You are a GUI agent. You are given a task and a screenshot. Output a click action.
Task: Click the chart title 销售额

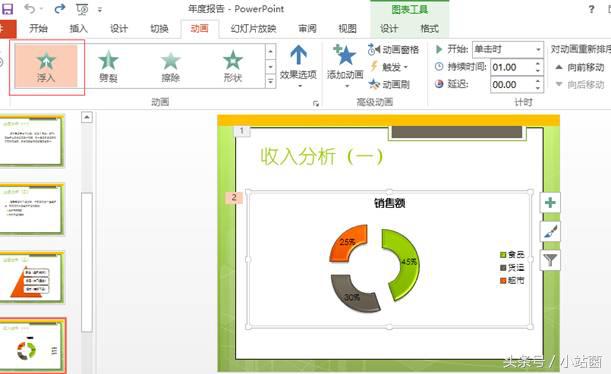pos(390,203)
